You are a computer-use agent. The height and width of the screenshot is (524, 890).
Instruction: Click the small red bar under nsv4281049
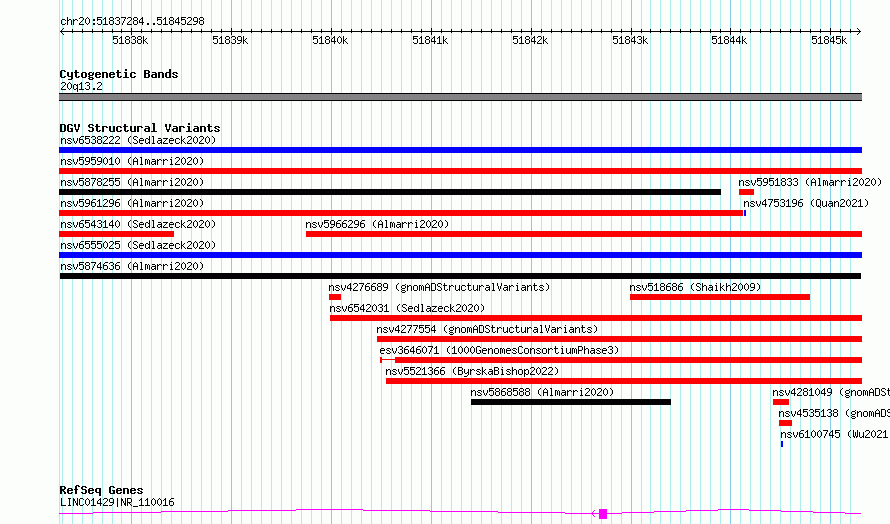coord(780,402)
